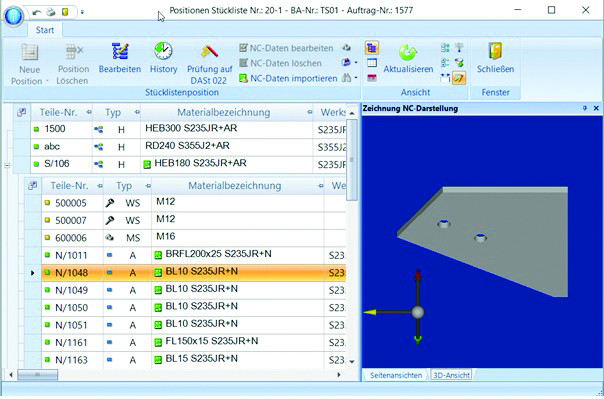Image resolution: width=604 pixels, height=399 pixels.
Task: Select the grid table view icon in Ansicht
Action: point(372,63)
